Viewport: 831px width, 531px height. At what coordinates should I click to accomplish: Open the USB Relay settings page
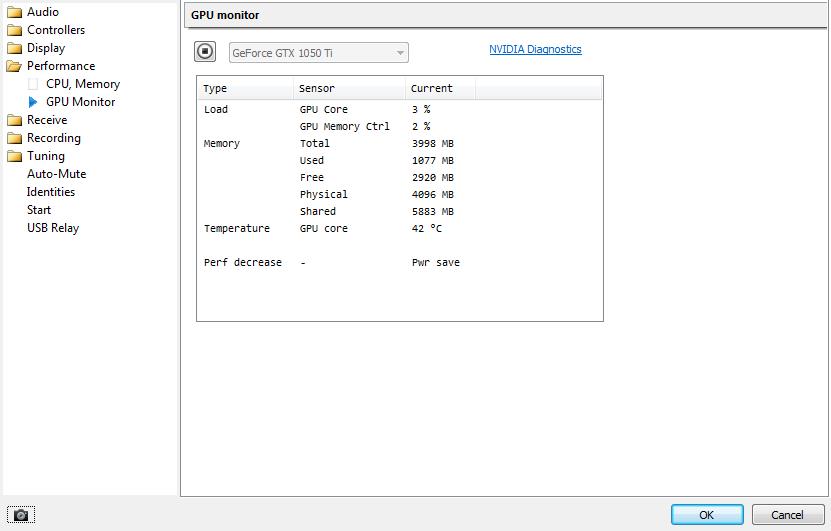coord(52,228)
